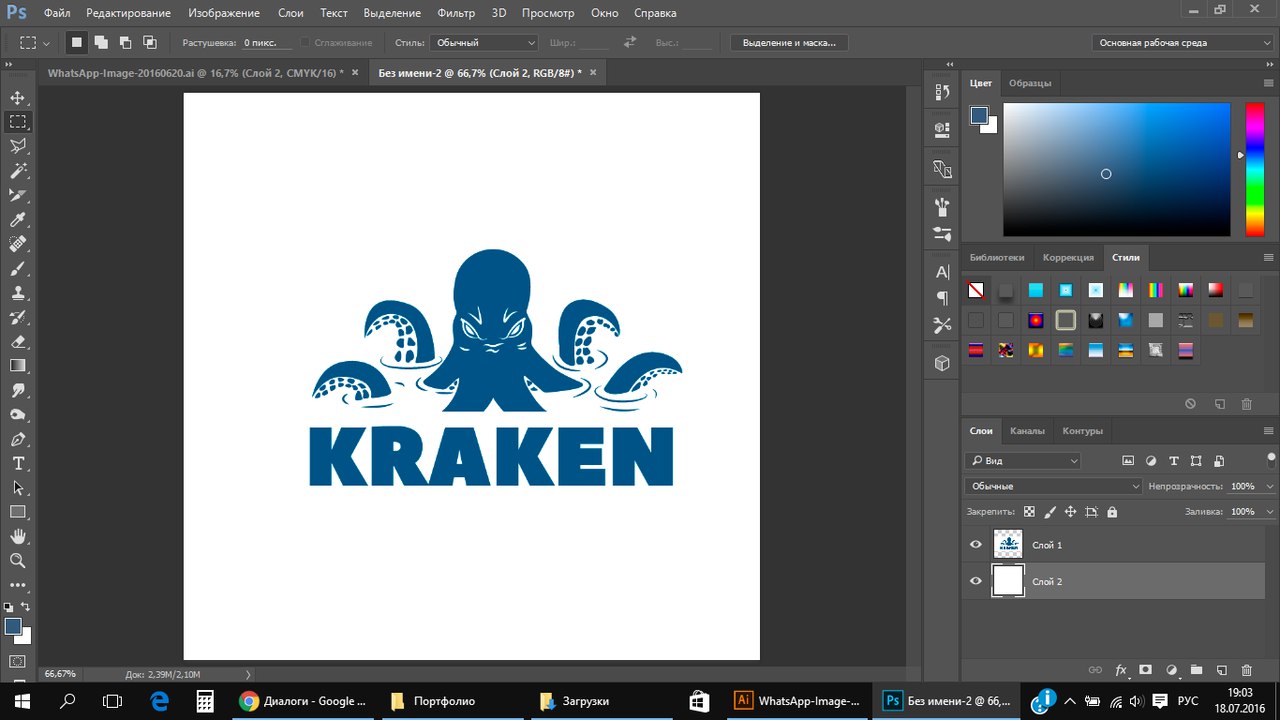Click the Выделение и маска button
Screen dimensions: 1280x720
point(789,43)
